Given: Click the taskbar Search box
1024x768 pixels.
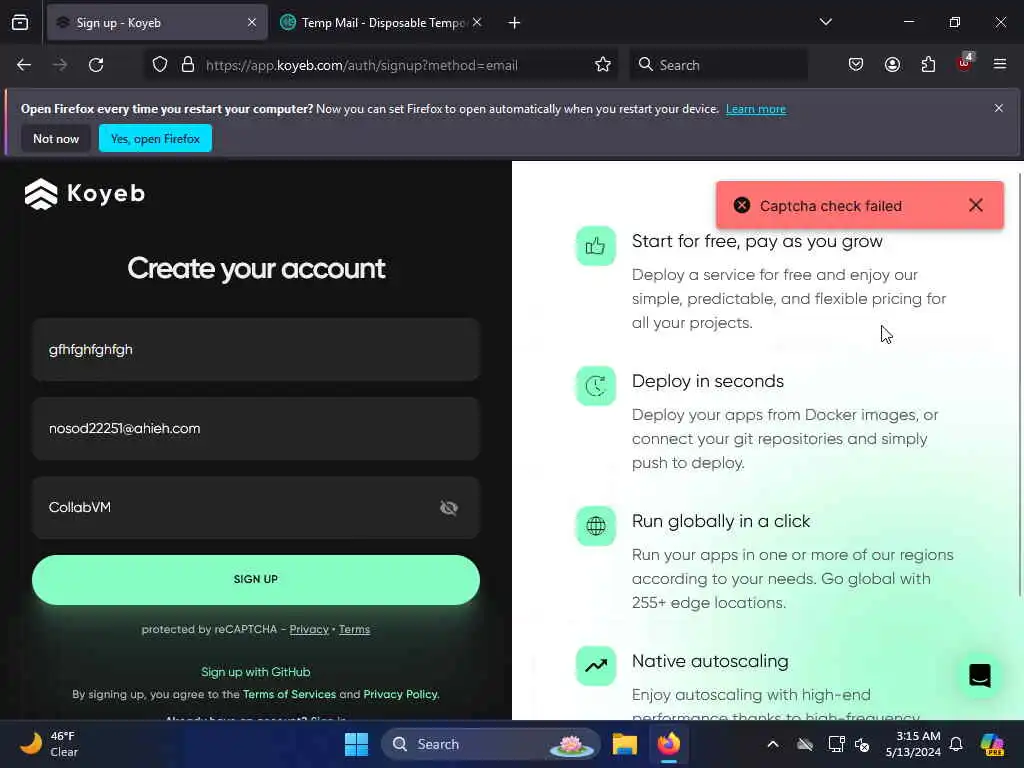Looking at the screenshot, I should [x=490, y=744].
